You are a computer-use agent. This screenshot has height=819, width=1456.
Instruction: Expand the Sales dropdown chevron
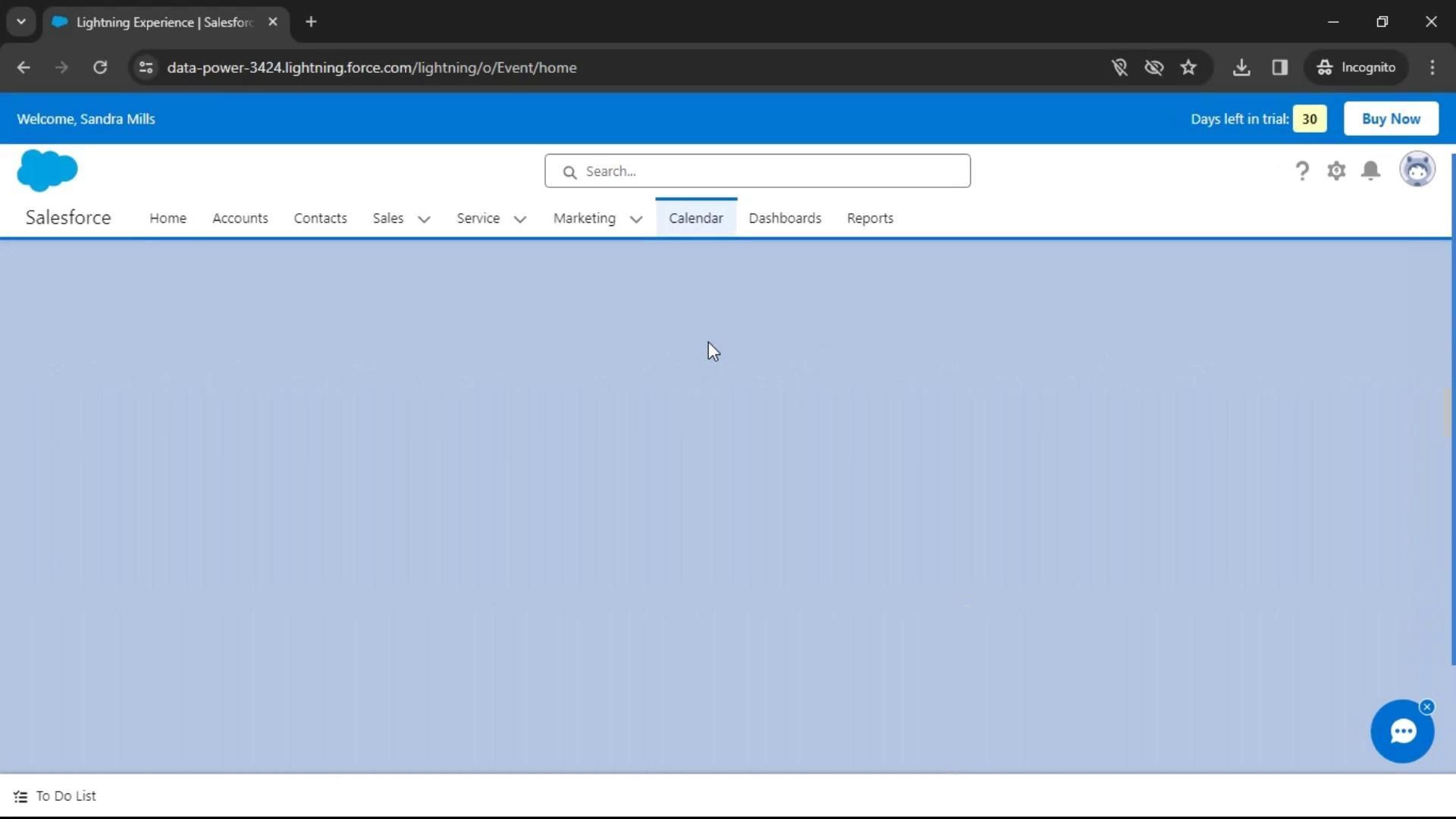(424, 219)
